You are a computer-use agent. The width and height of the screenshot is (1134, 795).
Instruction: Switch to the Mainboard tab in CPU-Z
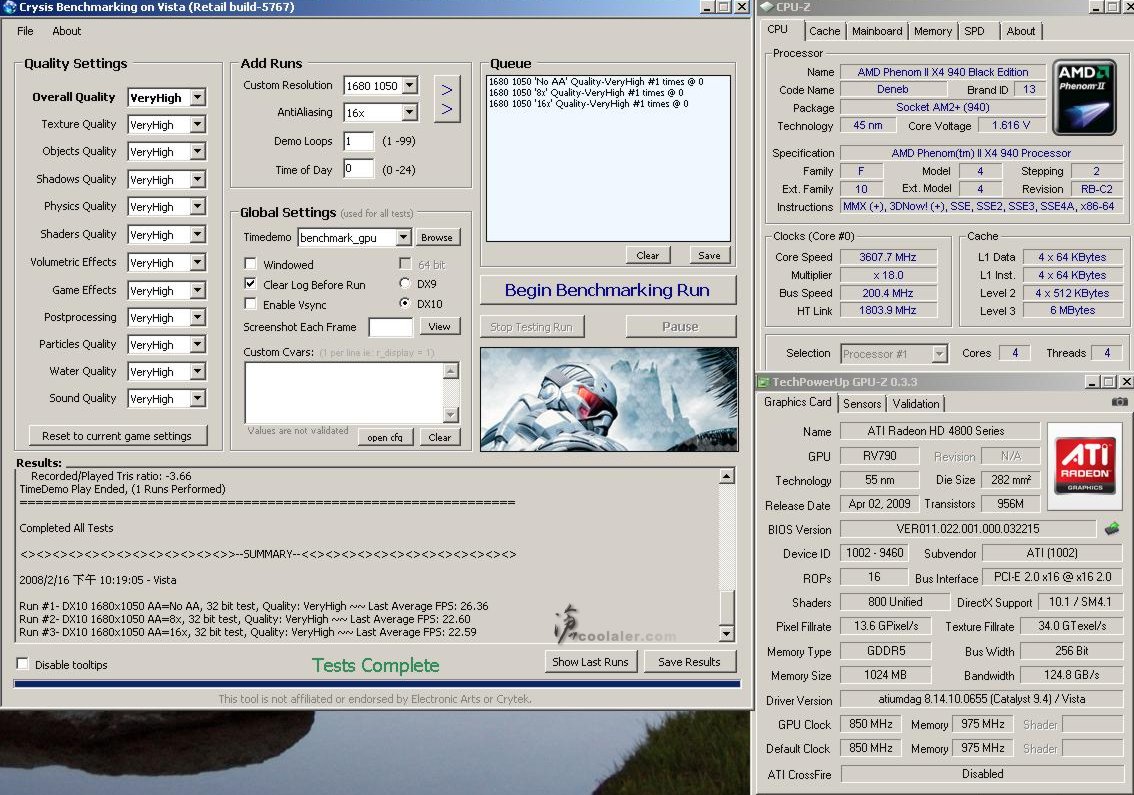(877, 31)
